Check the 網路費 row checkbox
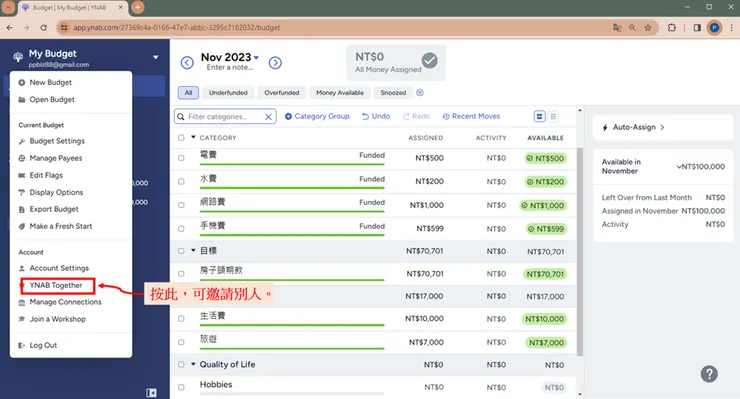Screen dimensions: 740x399 [181, 205]
